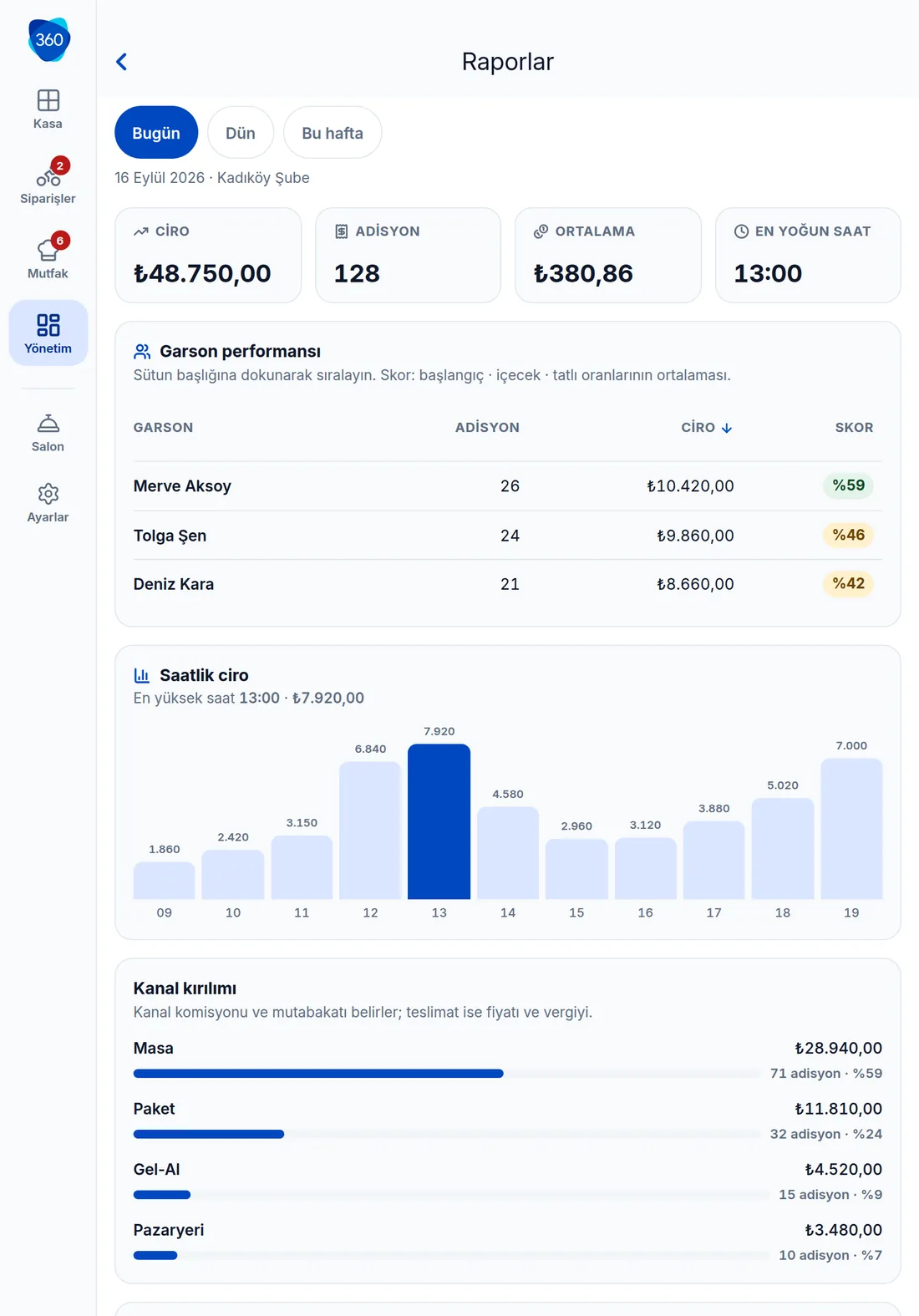
Task: Switch to the Bu hafta tab
Action: point(333,133)
